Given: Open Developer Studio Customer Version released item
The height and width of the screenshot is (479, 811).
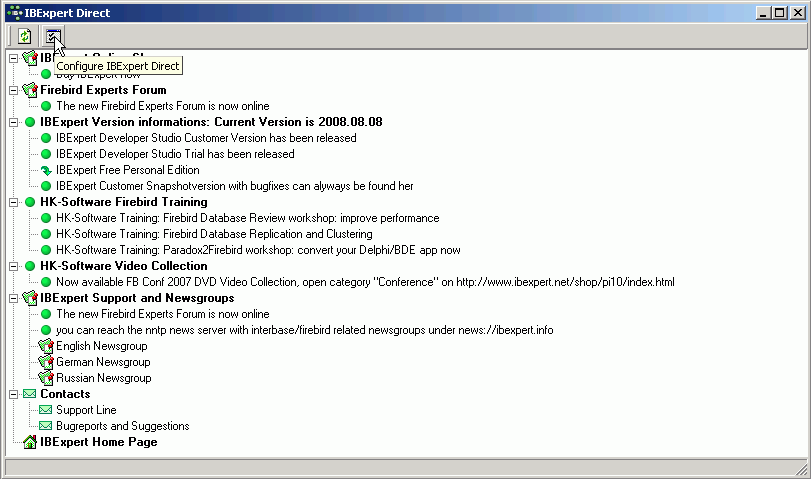Looking at the screenshot, I should click(206, 138).
